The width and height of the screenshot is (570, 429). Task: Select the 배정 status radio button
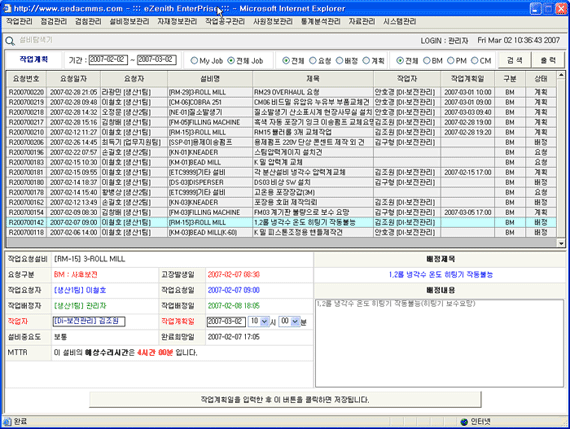click(x=339, y=61)
